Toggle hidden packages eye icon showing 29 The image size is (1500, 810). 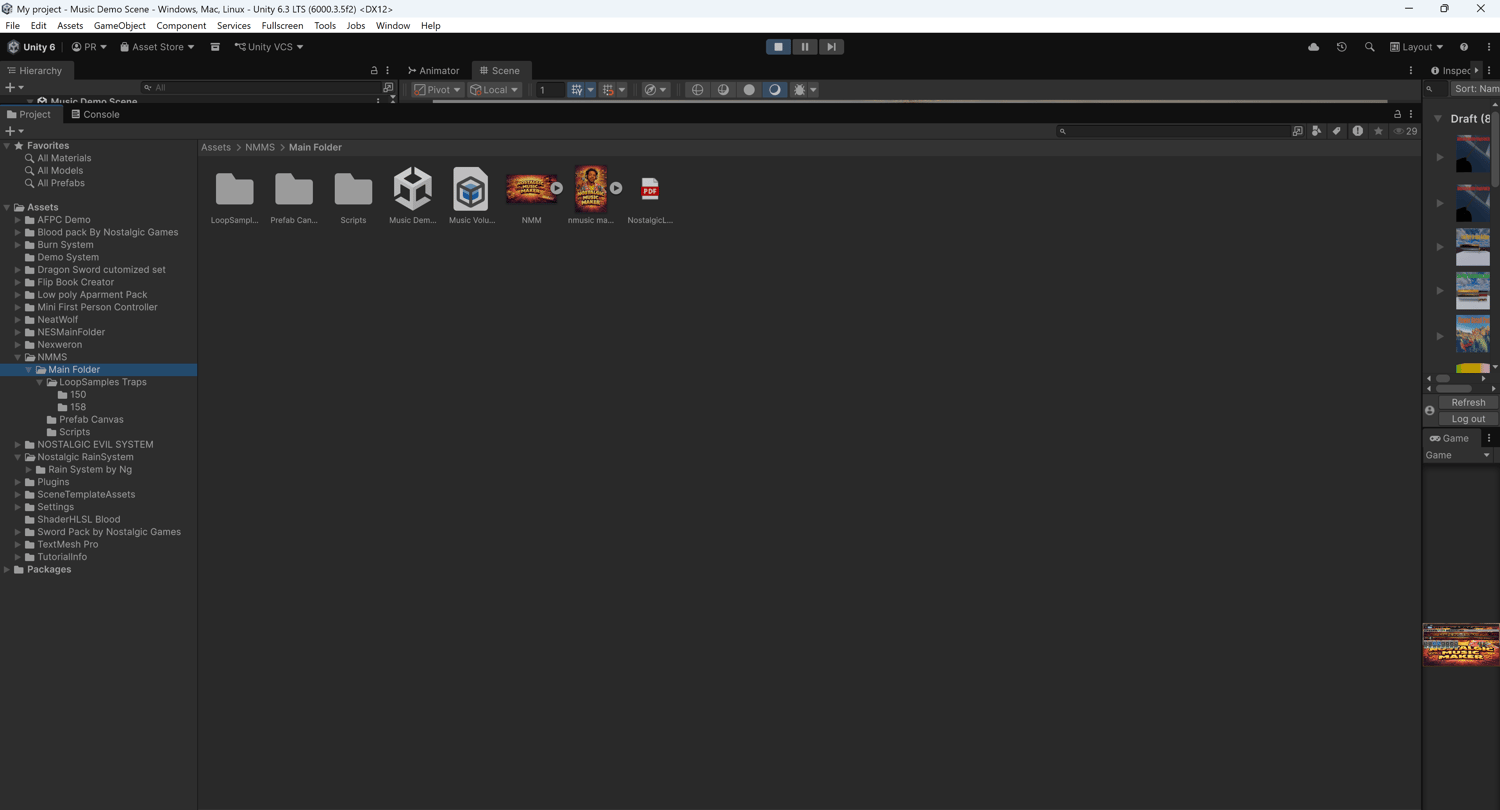[1405, 131]
